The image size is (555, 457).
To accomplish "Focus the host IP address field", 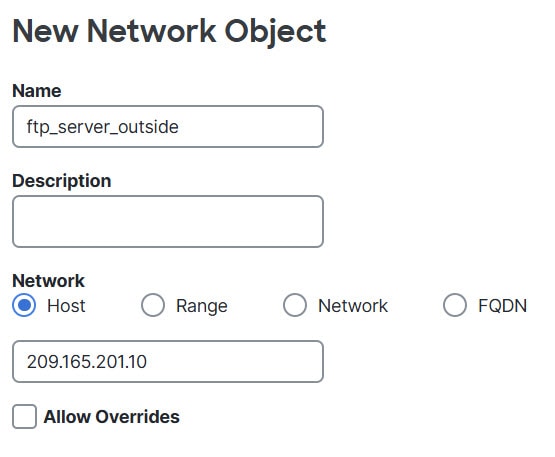I will pyautogui.click(x=168, y=361).
